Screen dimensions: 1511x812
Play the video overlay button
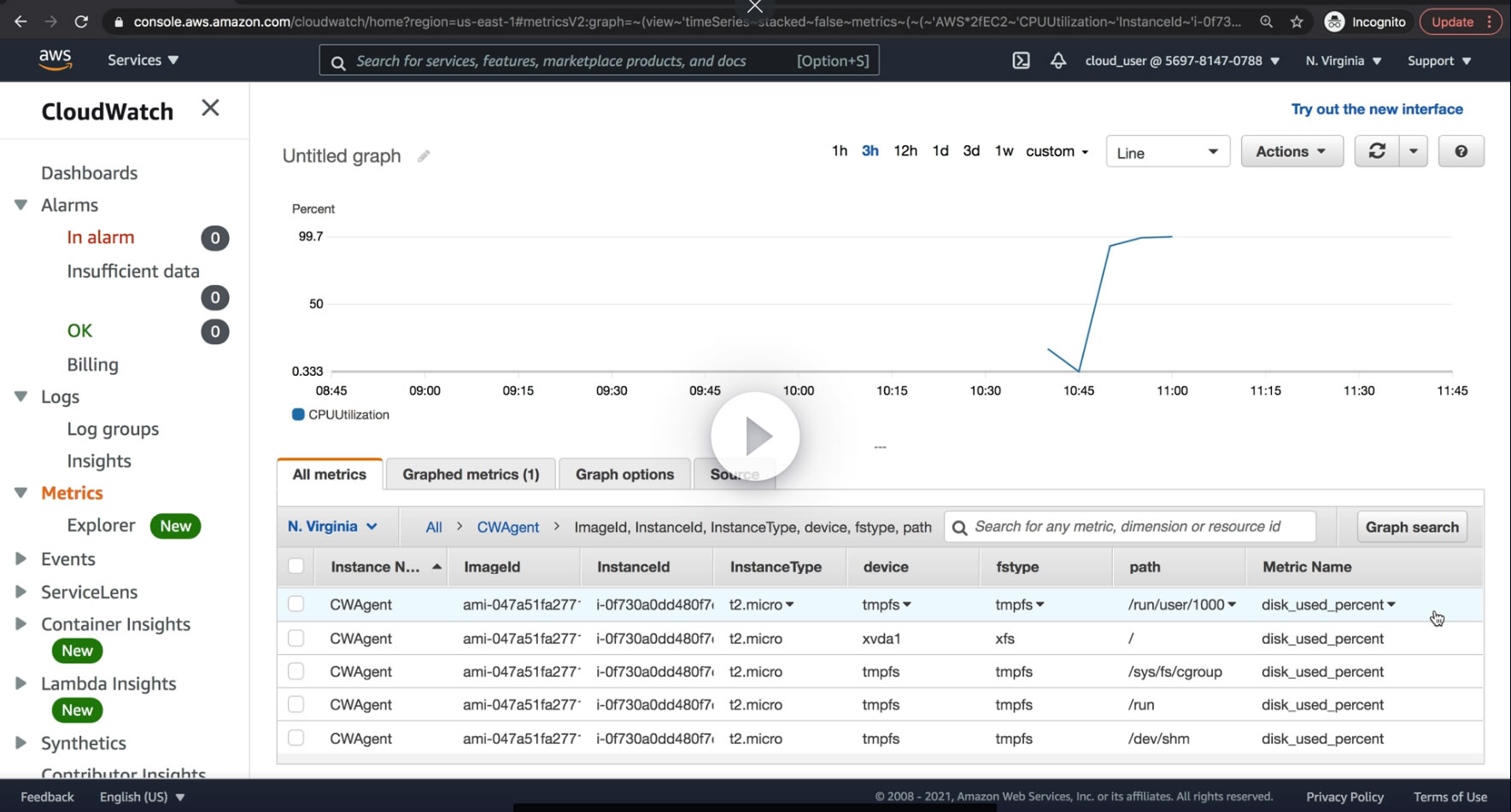[x=755, y=436]
